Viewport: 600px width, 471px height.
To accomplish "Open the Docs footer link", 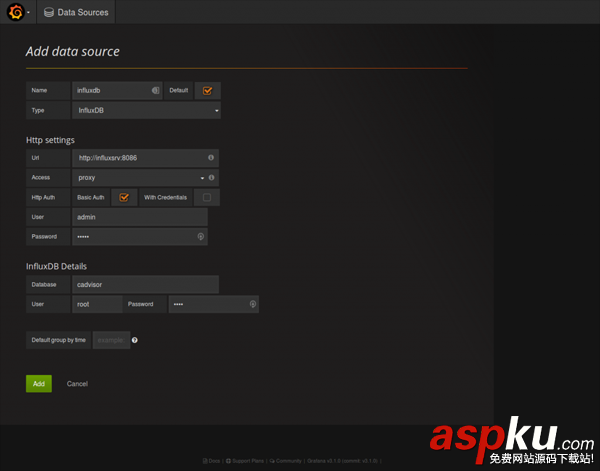I will tap(212, 461).
